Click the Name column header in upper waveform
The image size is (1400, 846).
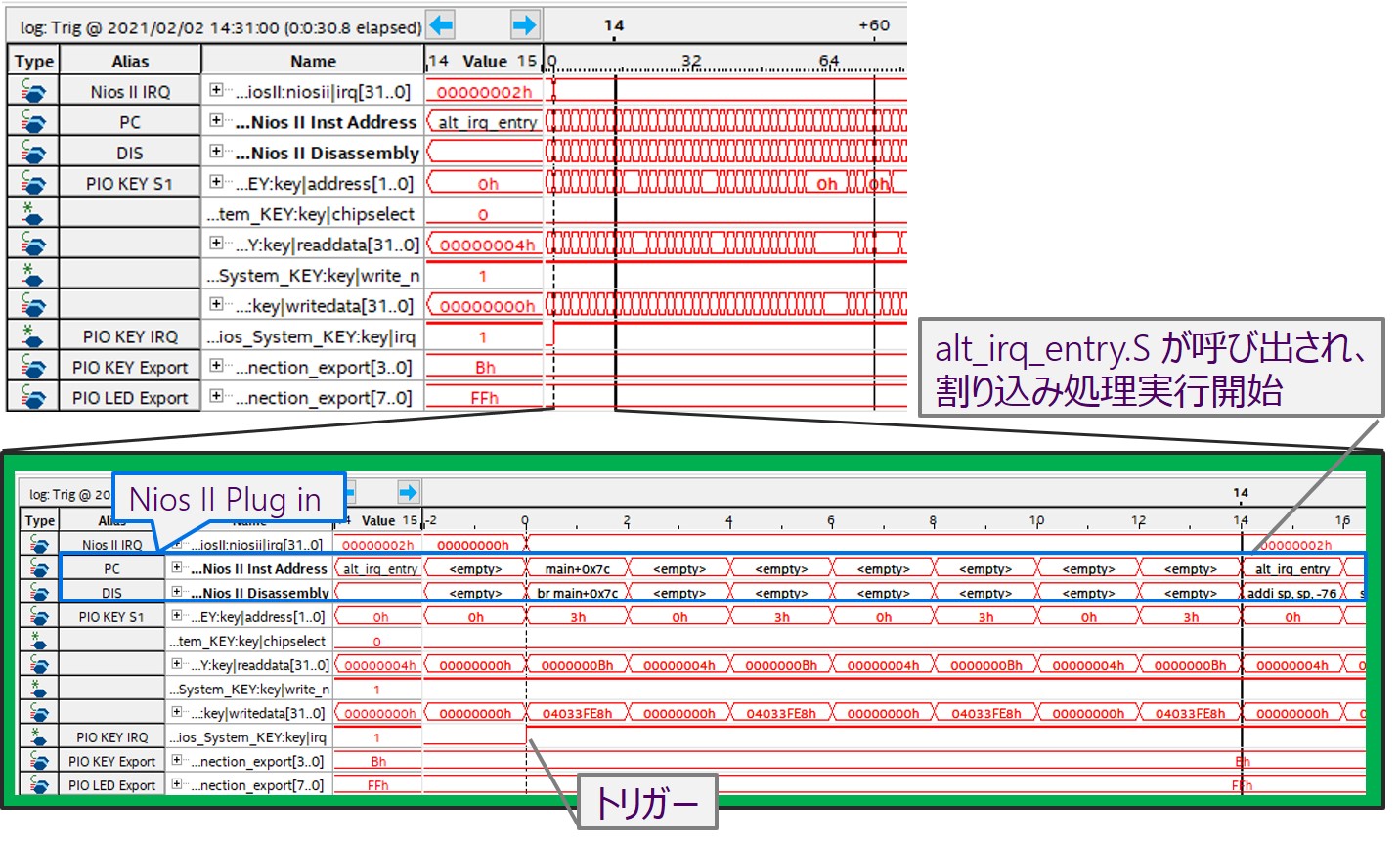coord(313,61)
